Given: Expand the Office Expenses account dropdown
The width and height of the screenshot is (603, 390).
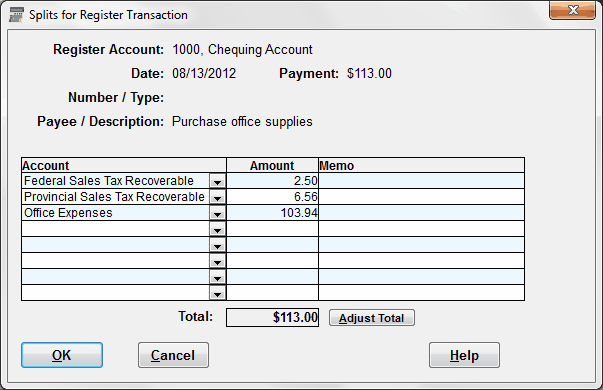Looking at the screenshot, I should point(217,213).
